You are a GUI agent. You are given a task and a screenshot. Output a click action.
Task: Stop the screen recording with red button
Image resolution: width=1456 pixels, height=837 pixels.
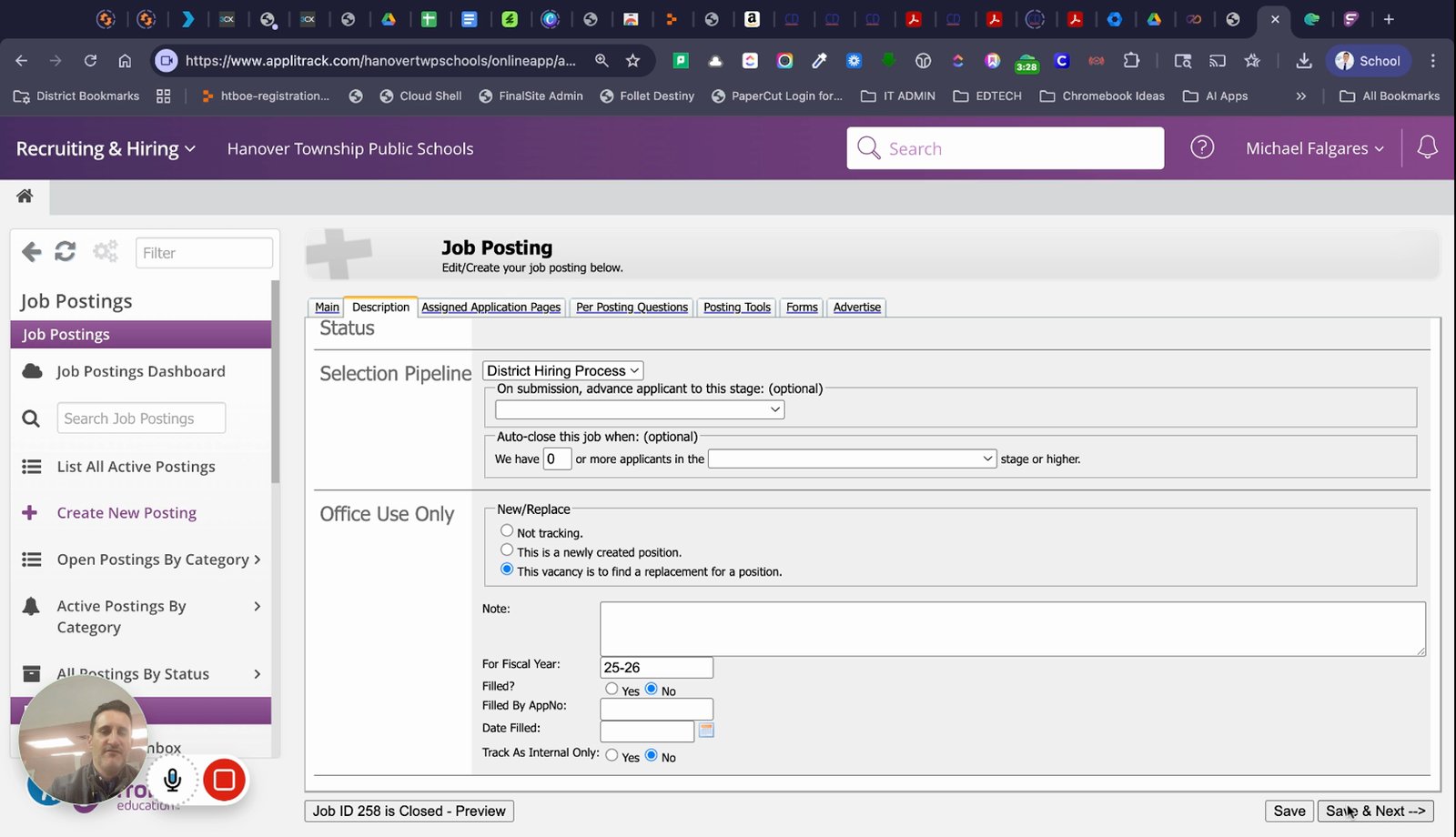point(224,780)
